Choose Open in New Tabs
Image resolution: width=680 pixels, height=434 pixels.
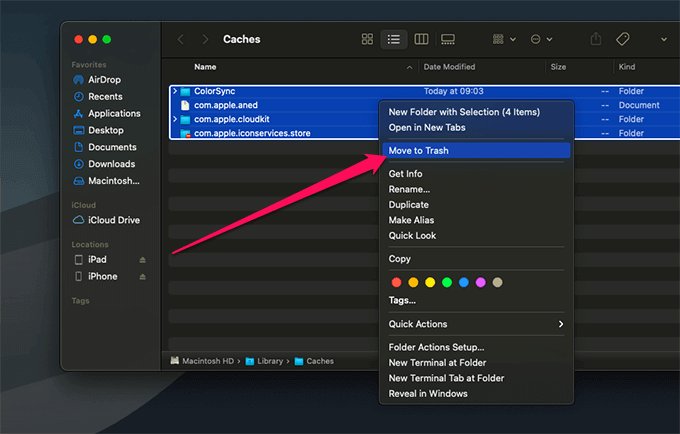(x=476, y=128)
